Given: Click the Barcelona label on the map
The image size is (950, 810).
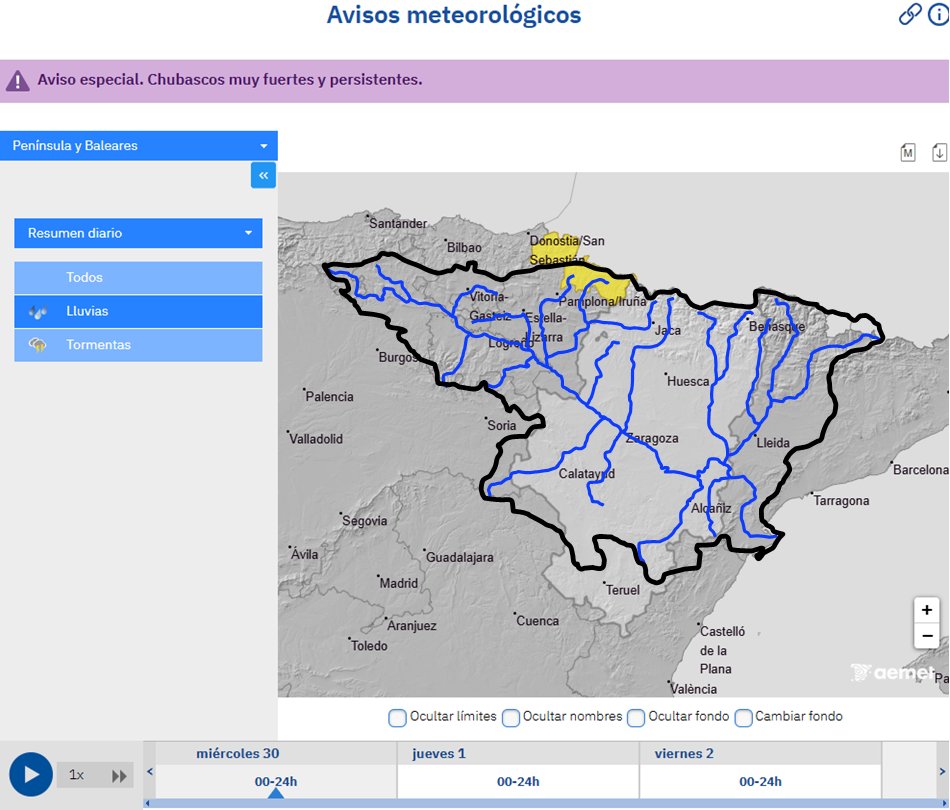Looking at the screenshot, I should (x=921, y=470).
